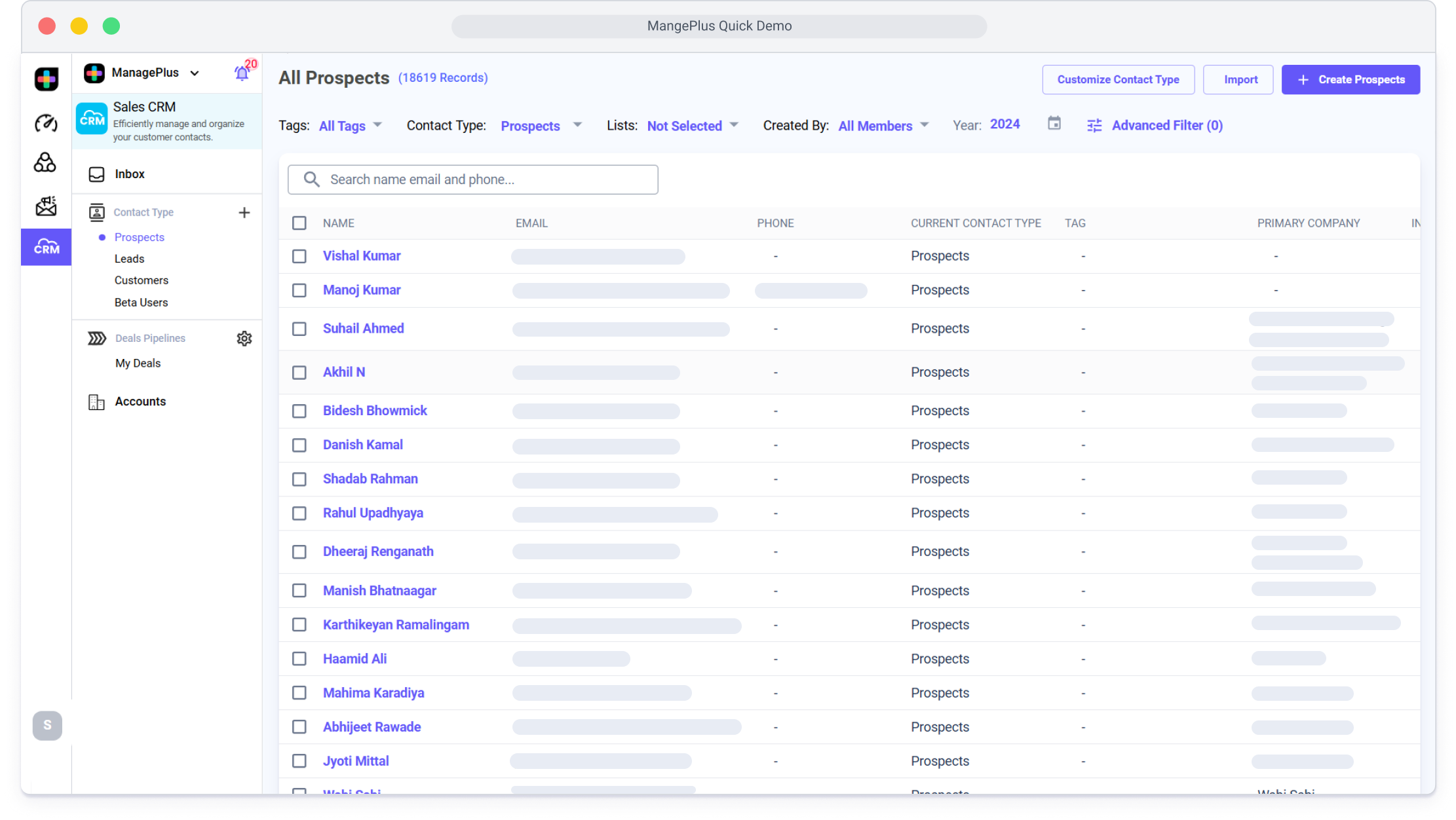Click the notification bell icon
The height and width of the screenshot is (820, 1456).
pos(242,73)
